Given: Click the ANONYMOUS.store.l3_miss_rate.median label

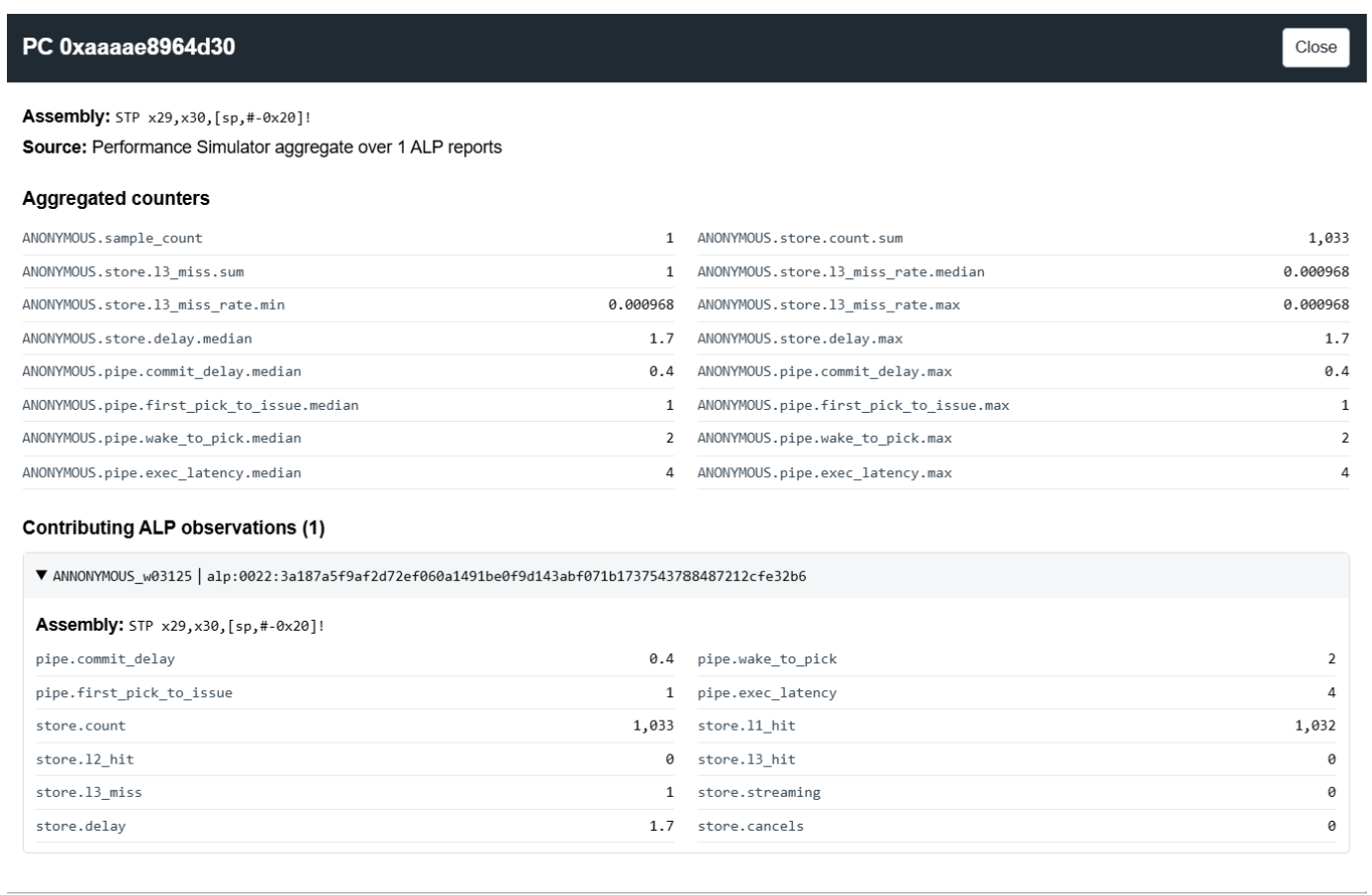Looking at the screenshot, I should click(840, 272).
